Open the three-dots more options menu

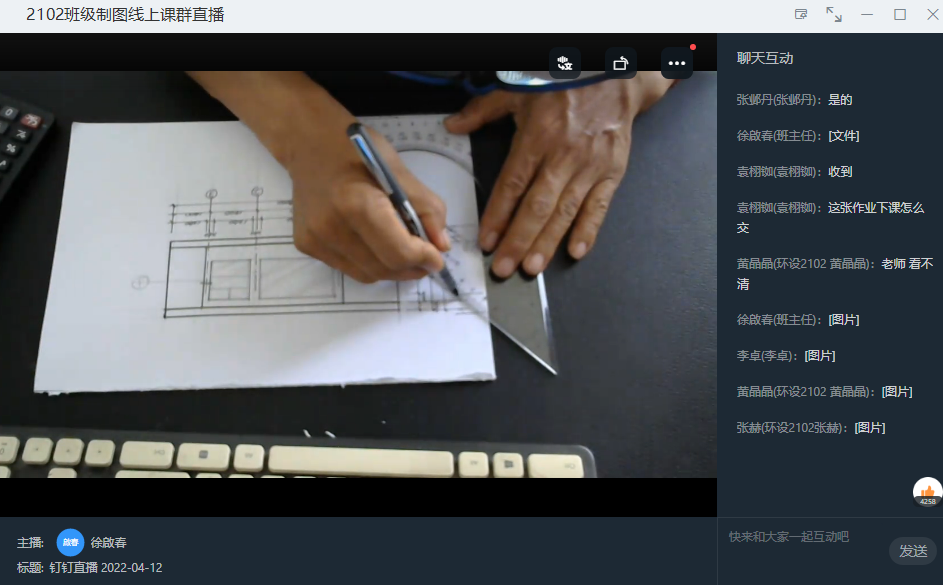tap(677, 63)
